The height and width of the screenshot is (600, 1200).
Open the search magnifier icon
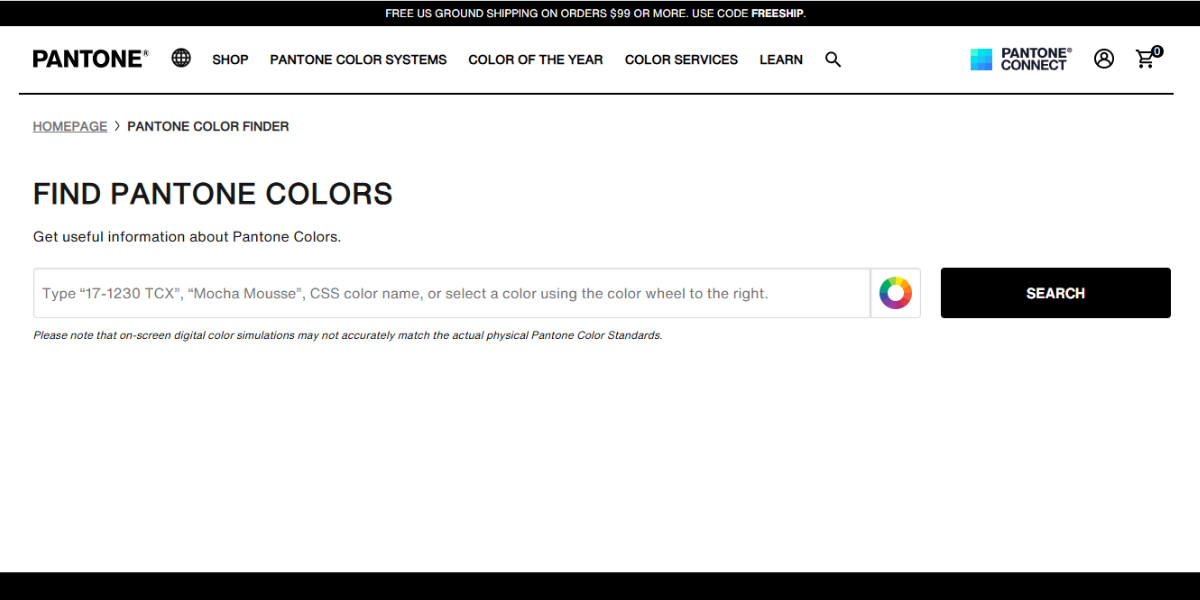(833, 59)
